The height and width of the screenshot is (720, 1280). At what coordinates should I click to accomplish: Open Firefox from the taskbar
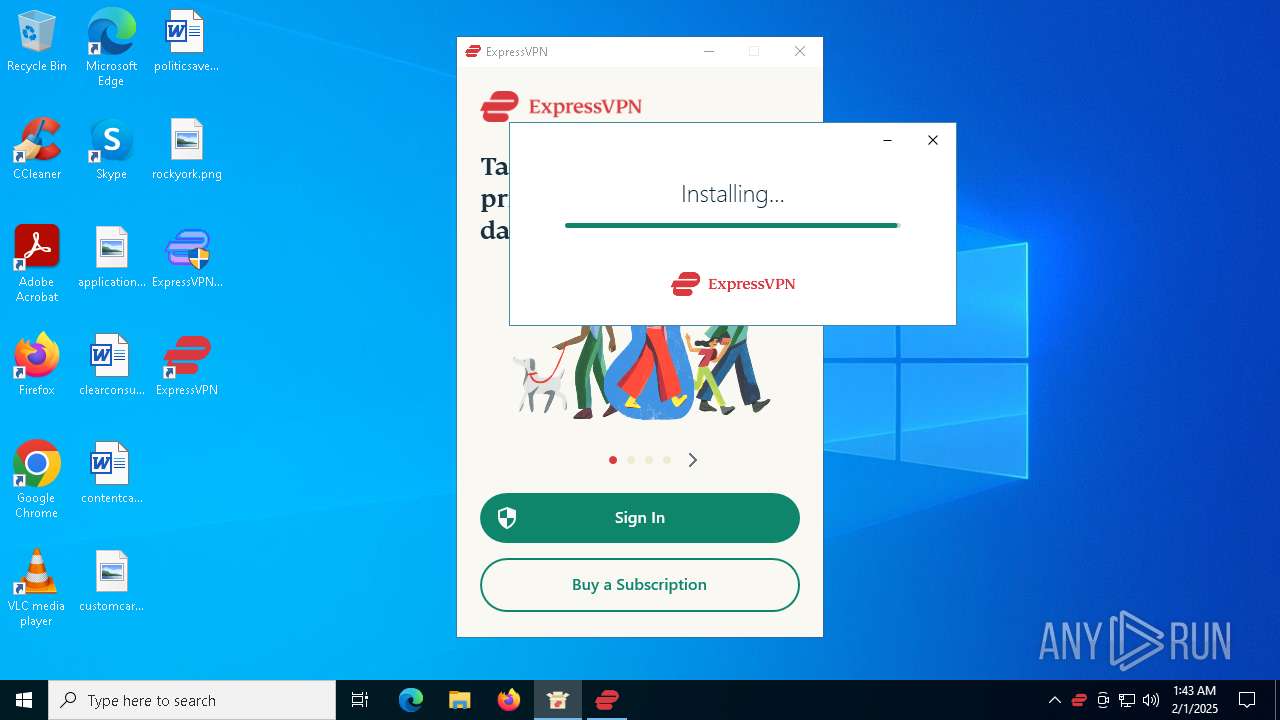pyautogui.click(x=509, y=700)
